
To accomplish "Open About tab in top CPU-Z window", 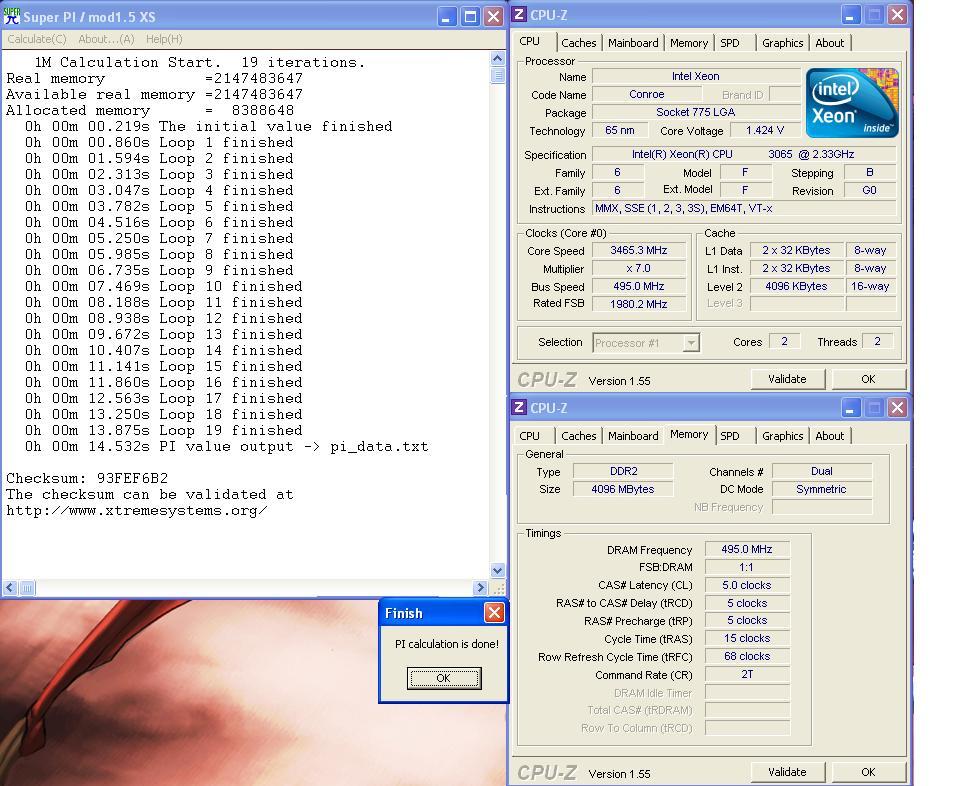I will pos(830,43).
